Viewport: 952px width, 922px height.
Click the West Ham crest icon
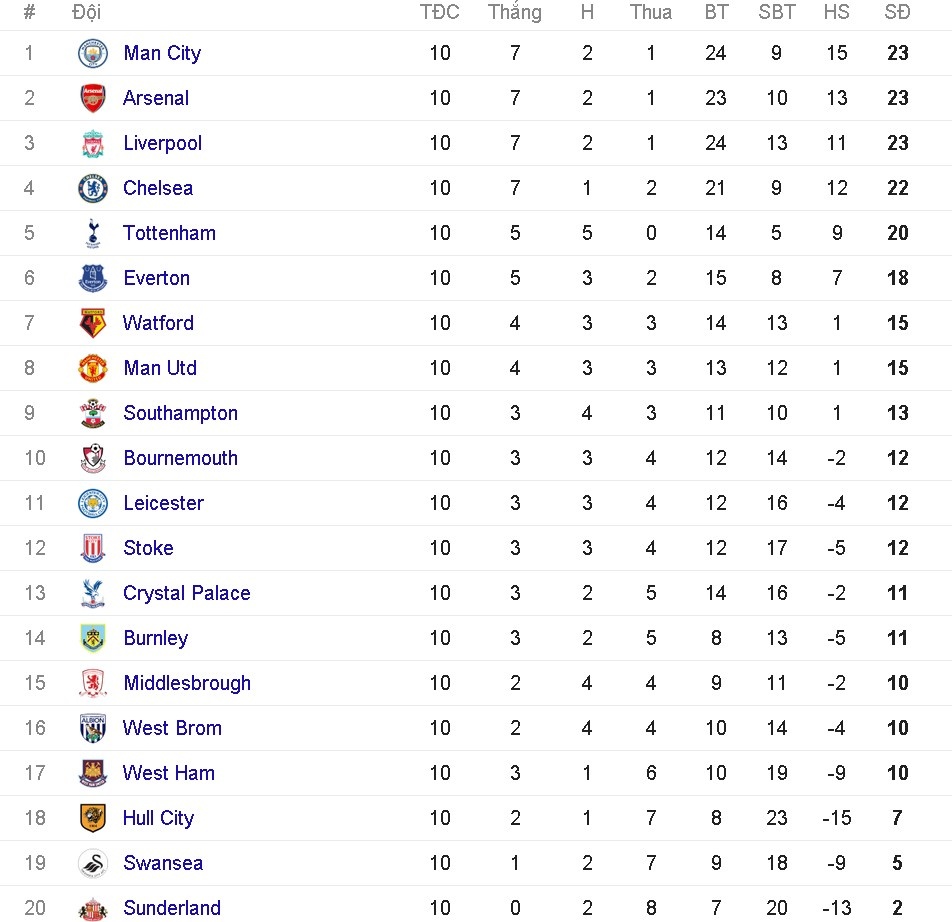pyautogui.click(x=93, y=773)
